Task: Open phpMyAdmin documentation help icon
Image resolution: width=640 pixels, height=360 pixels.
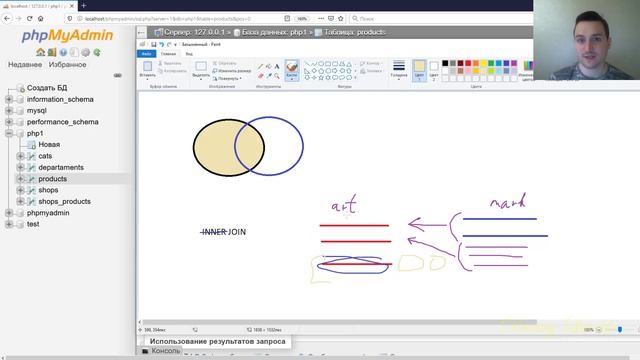Action: click(63, 52)
